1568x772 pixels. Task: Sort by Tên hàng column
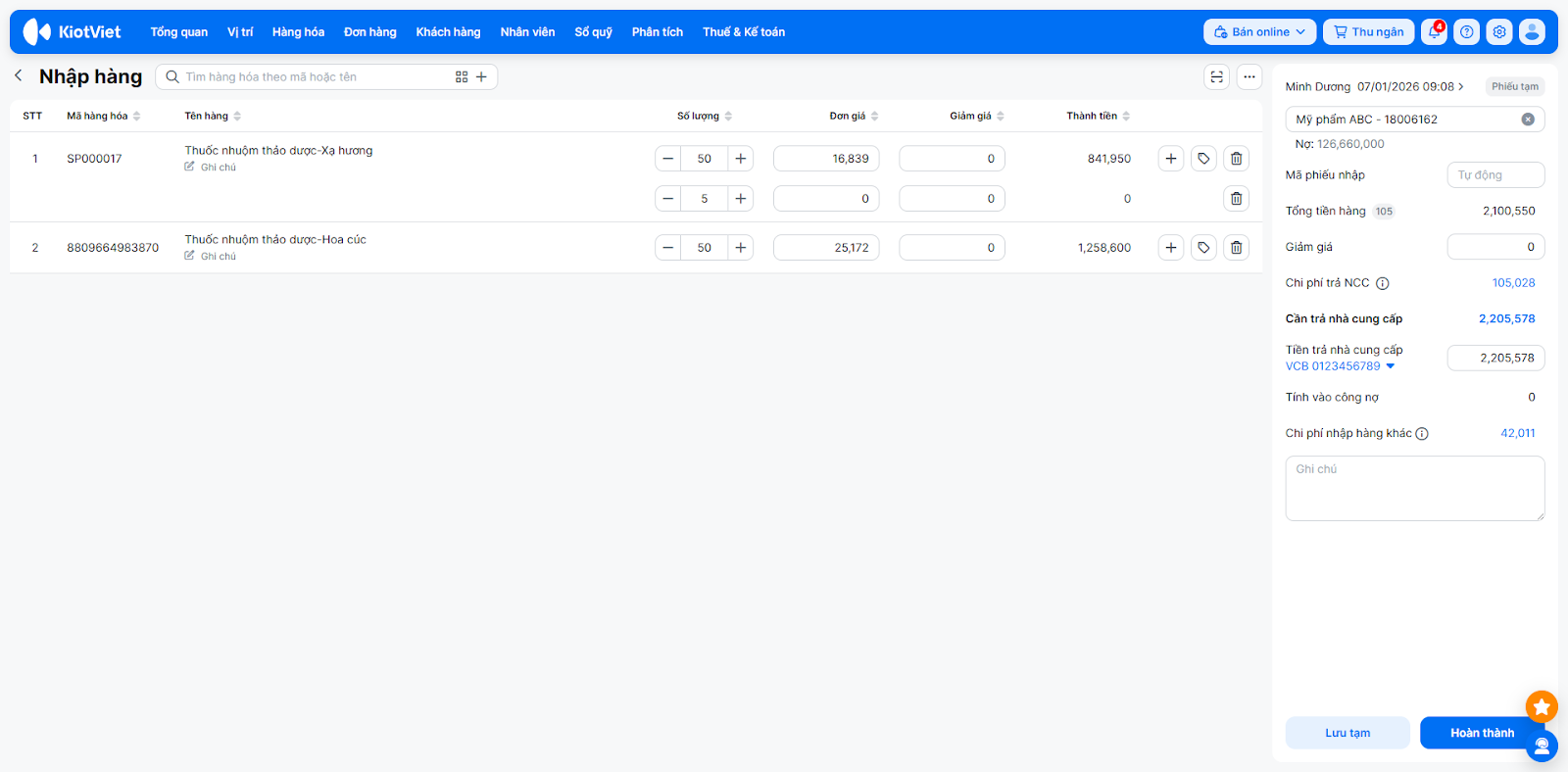click(x=213, y=116)
